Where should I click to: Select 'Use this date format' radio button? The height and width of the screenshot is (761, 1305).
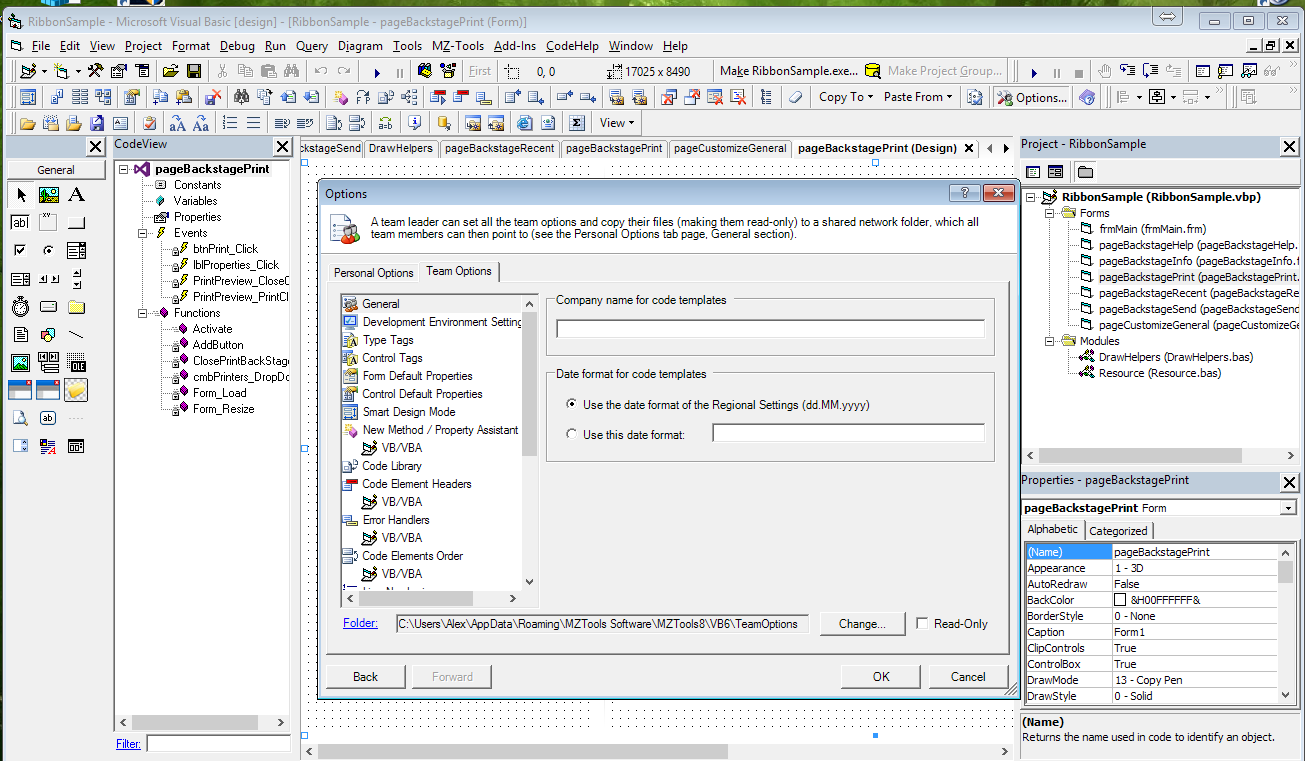(x=572, y=434)
